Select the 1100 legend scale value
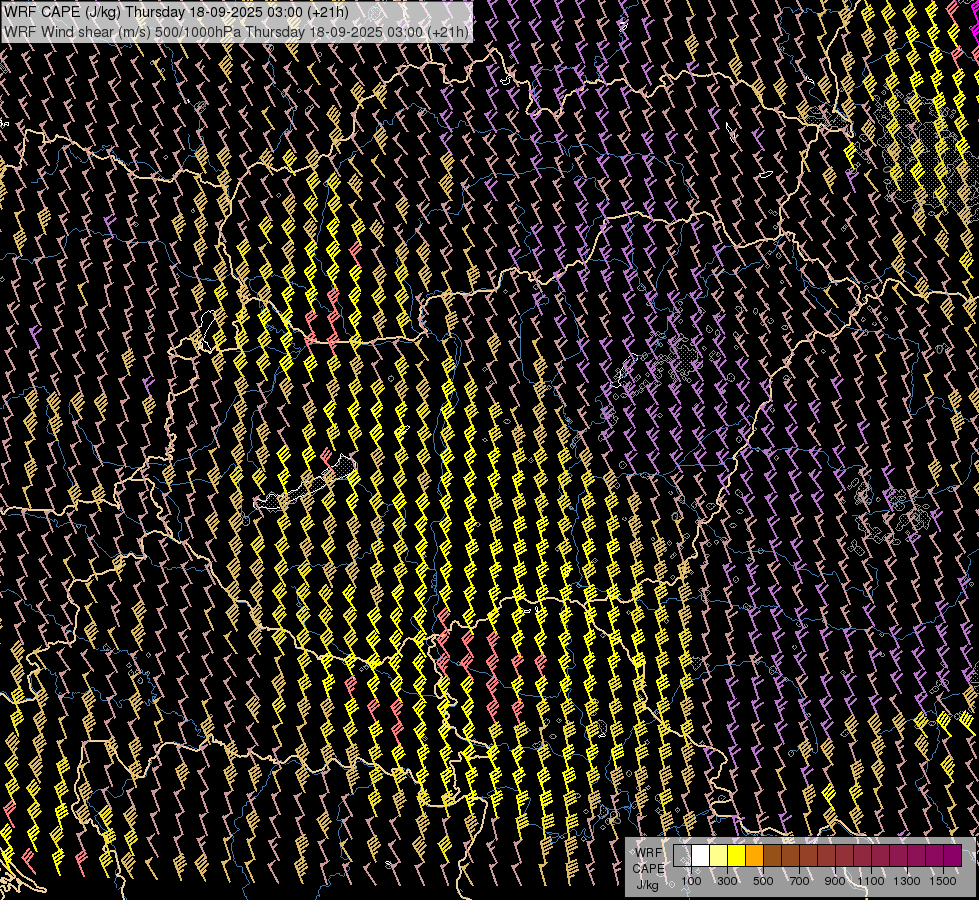 click(871, 881)
